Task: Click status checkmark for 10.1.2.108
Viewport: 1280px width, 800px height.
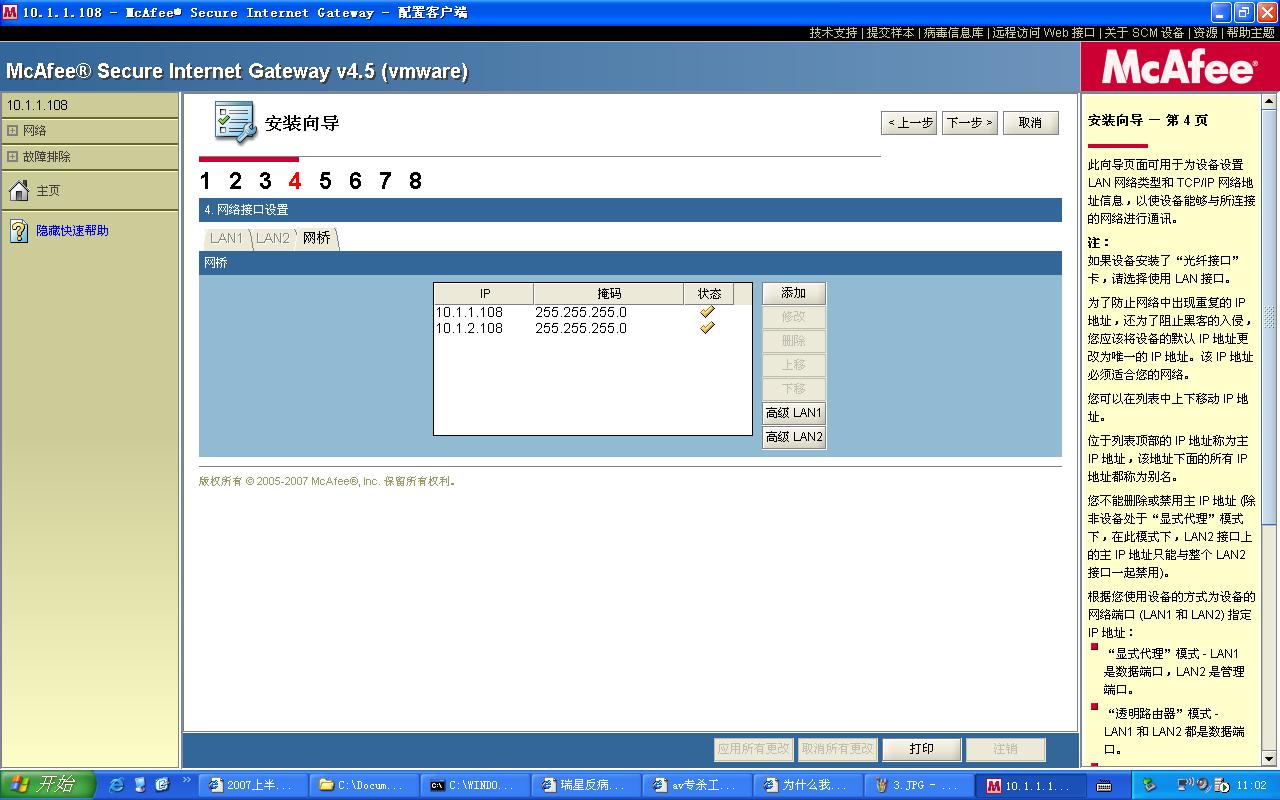Action: [x=708, y=328]
